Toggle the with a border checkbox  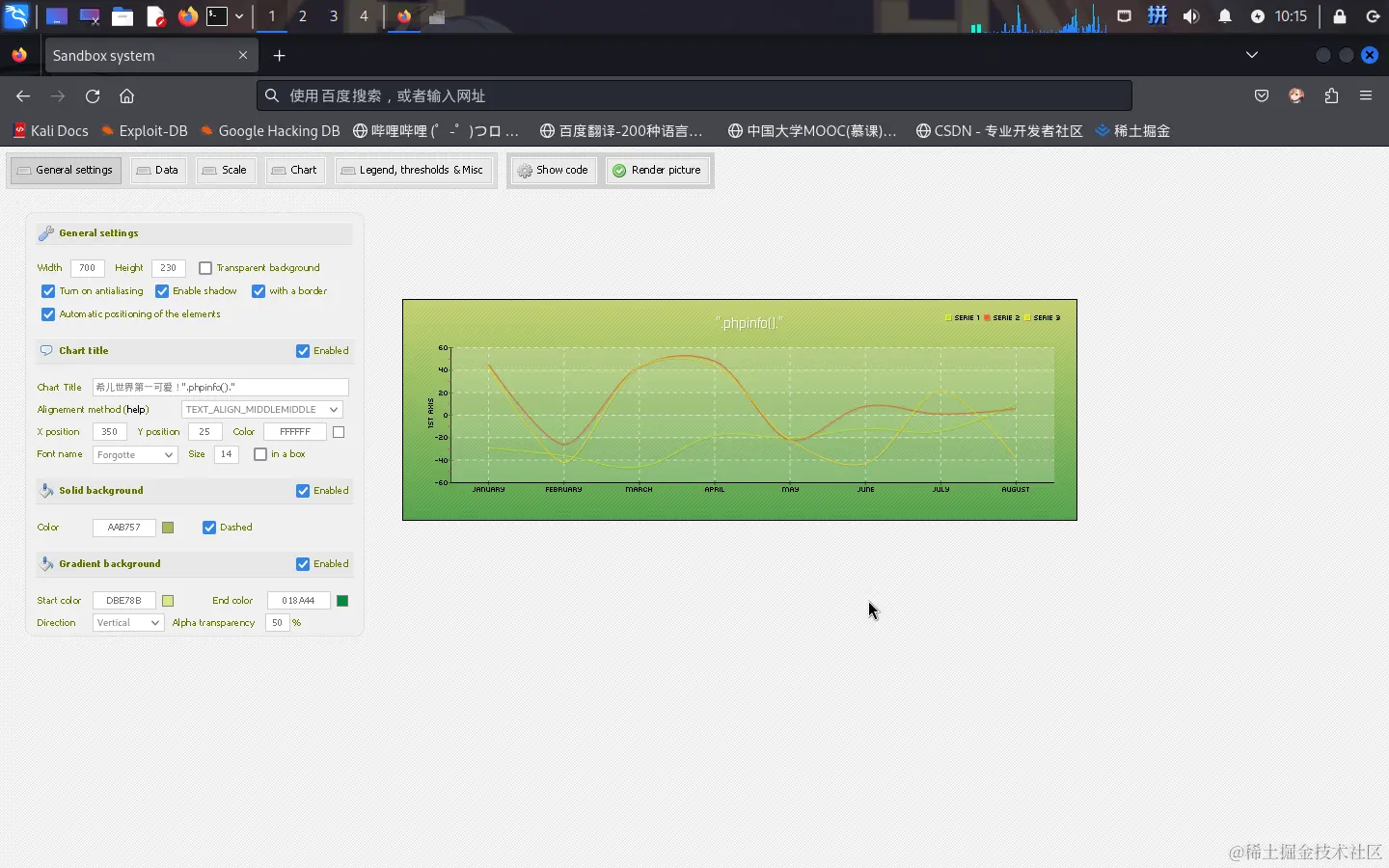259,291
